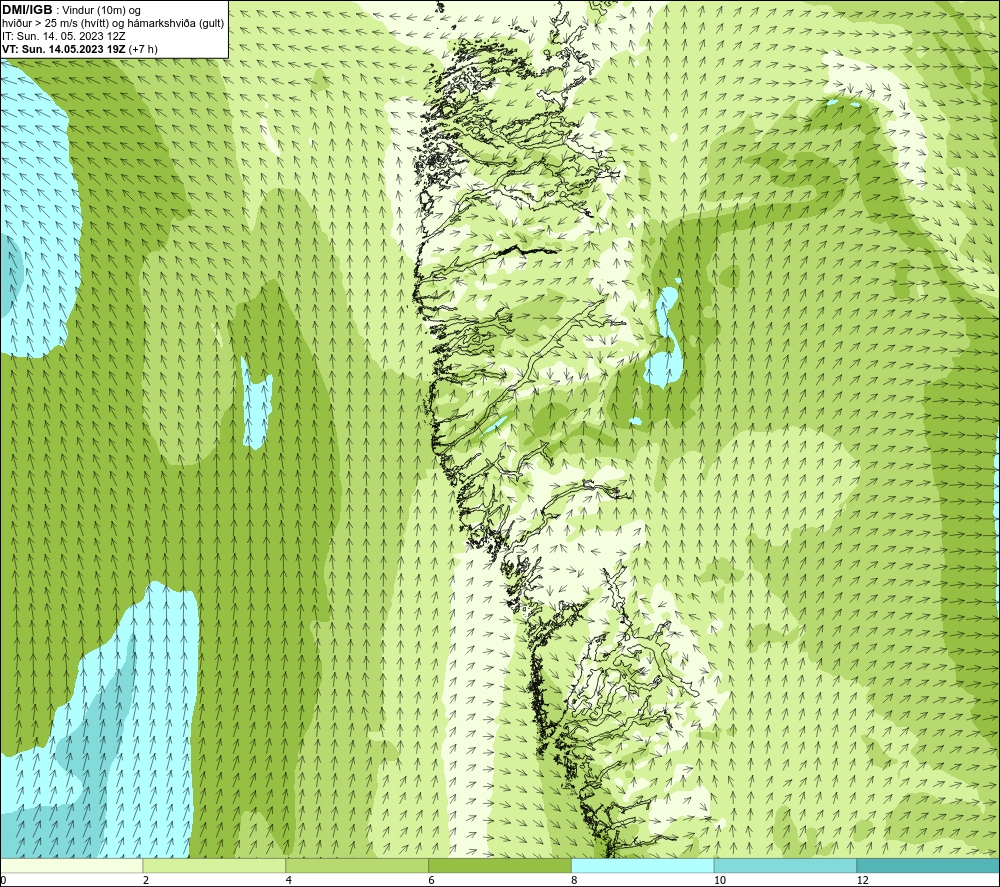Pick the teal legend swatch above 12 m/s
Viewport: 1000px width, 887px height.
pyautogui.click(x=929, y=865)
